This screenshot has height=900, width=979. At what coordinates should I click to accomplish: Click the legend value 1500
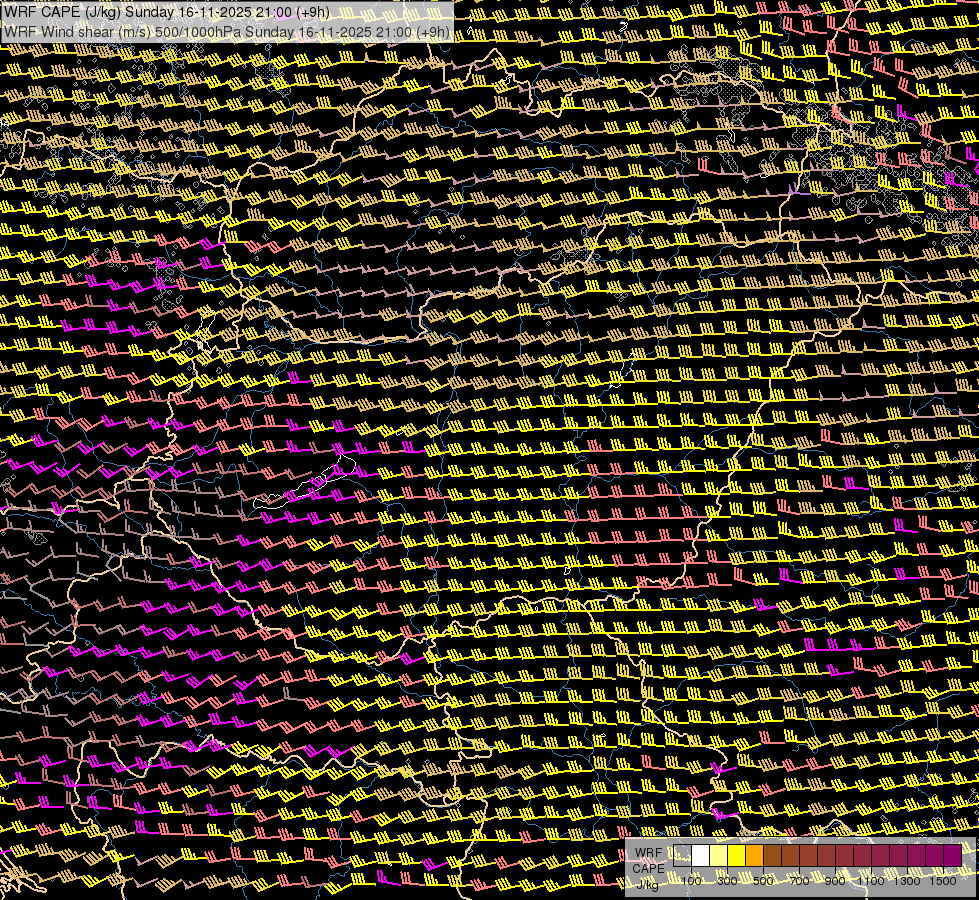tap(943, 881)
